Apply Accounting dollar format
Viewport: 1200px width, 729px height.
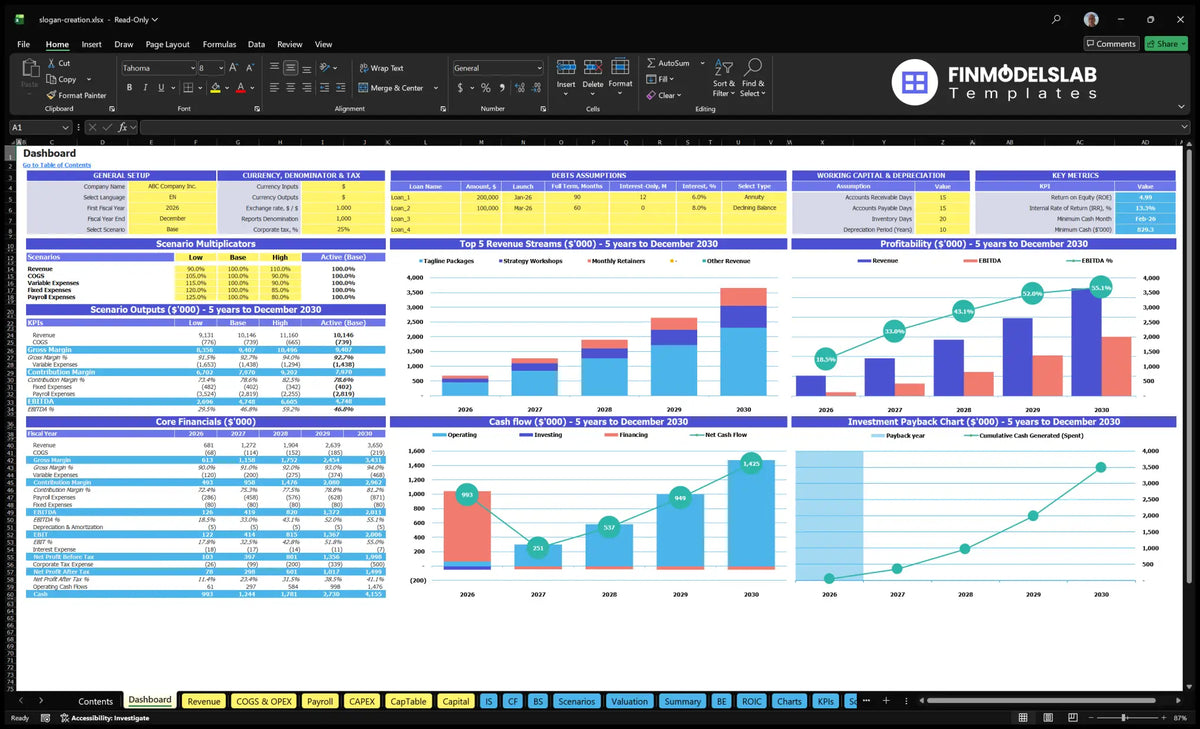click(x=459, y=88)
